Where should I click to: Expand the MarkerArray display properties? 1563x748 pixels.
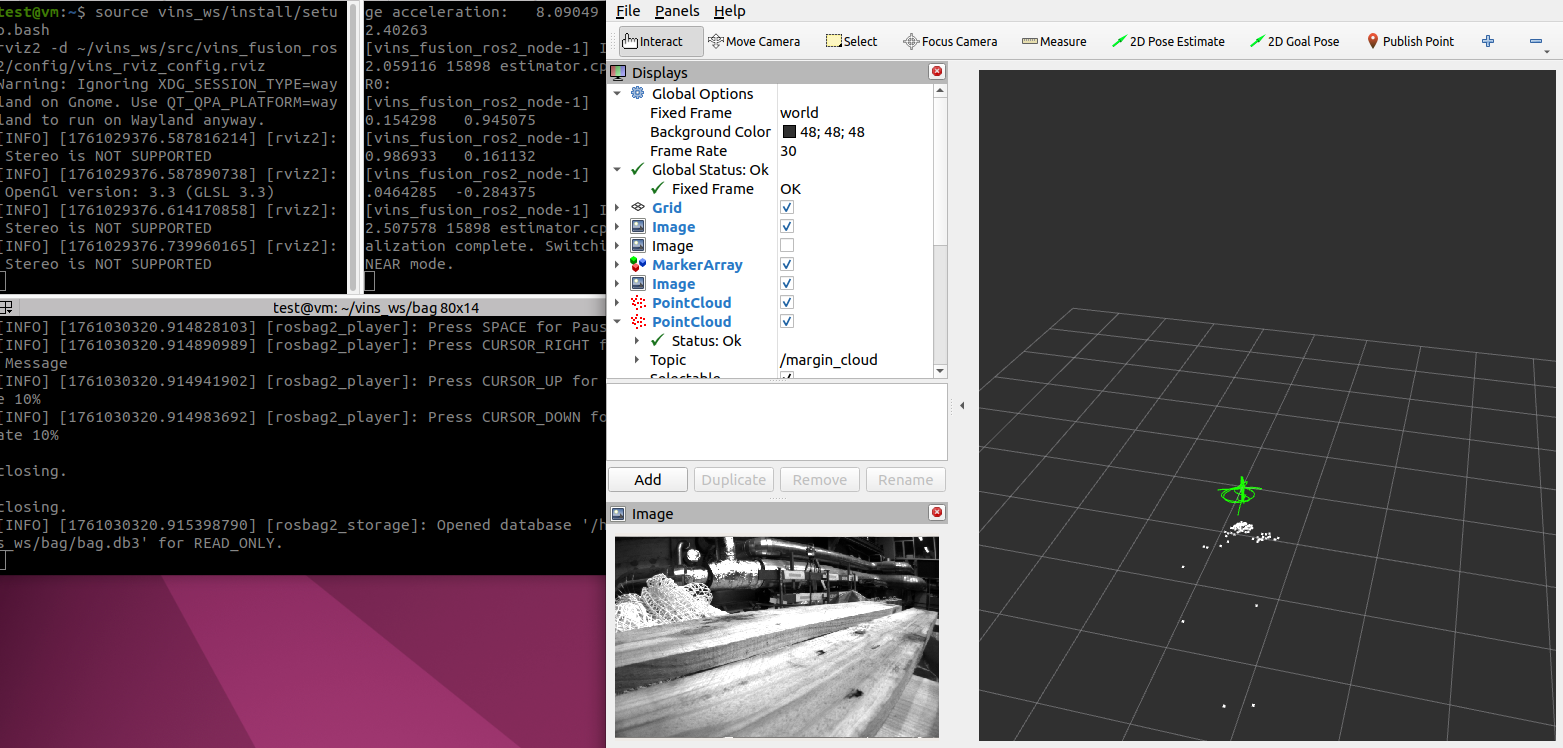coord(618,264)
